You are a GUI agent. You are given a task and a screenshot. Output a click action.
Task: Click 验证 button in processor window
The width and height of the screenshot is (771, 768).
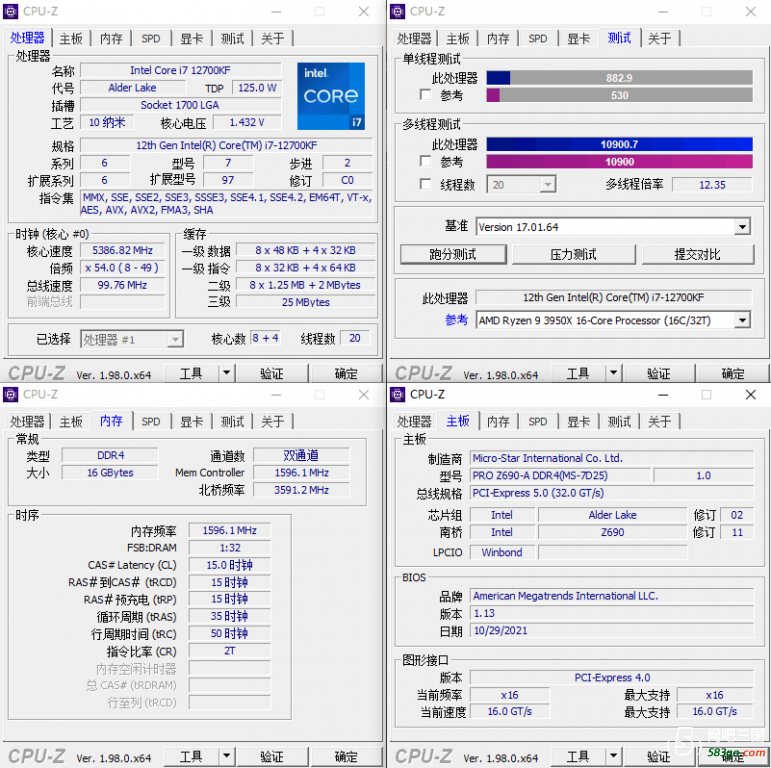[272, 374]
